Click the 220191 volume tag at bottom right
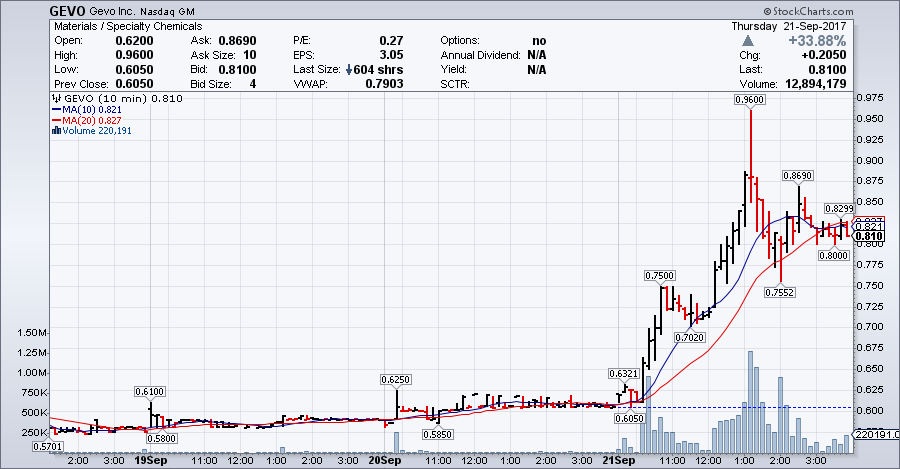The width and height of the screenshot is (900, 469). [875, 435]
